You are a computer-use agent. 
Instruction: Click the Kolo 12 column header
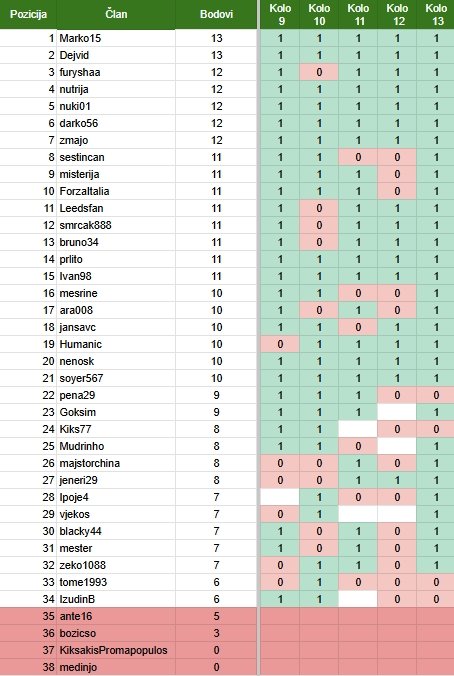tap(397, 14)
